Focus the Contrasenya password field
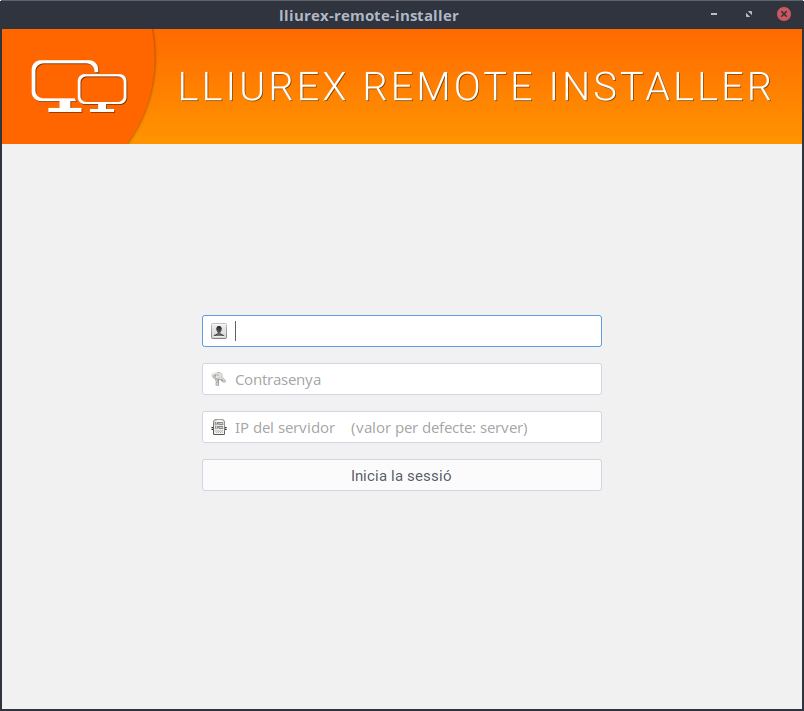804x711 pixels. pyautogui.click(x=415, y=379)
